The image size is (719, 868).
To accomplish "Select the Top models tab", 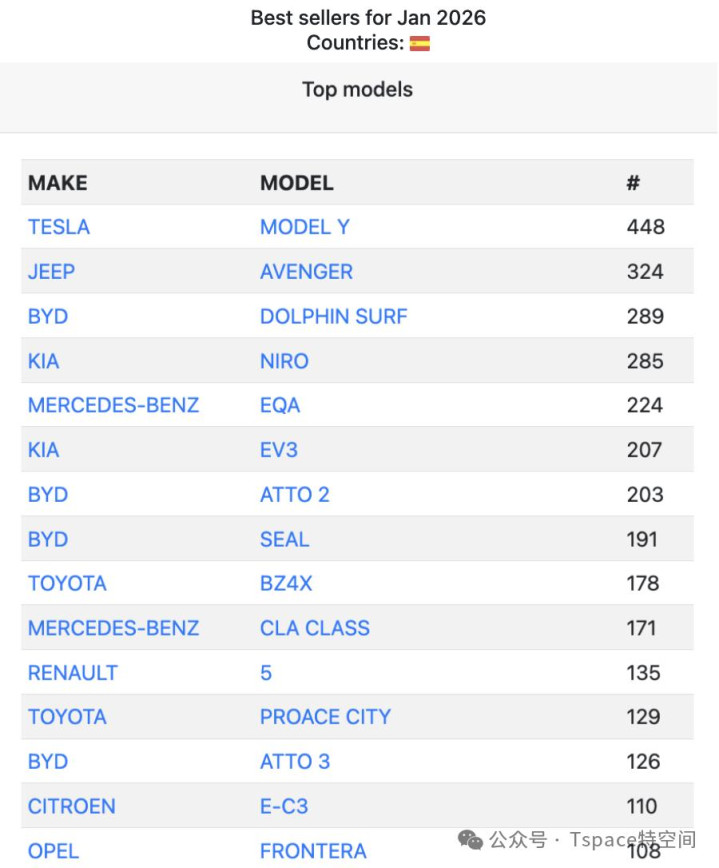I will [x=357, y=90].
